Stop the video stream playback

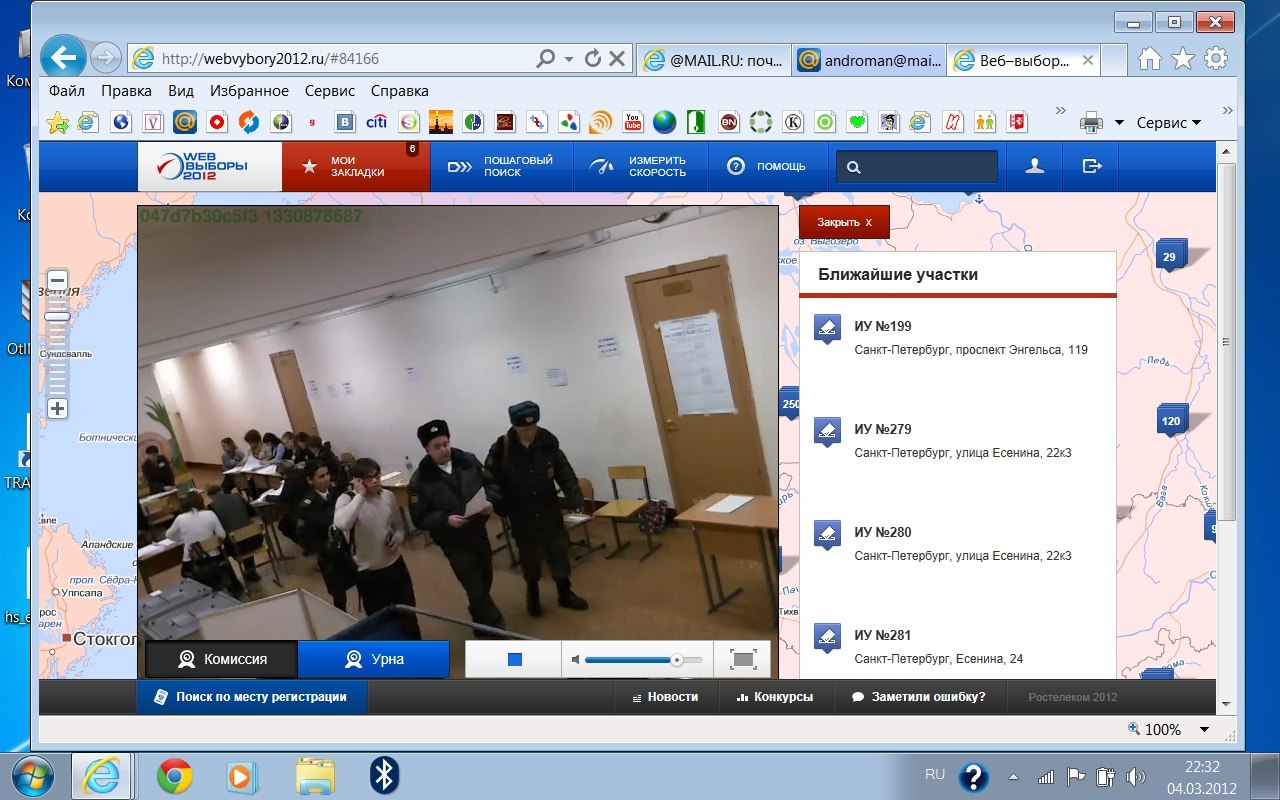pyautogui.click(x=515, y=660)
